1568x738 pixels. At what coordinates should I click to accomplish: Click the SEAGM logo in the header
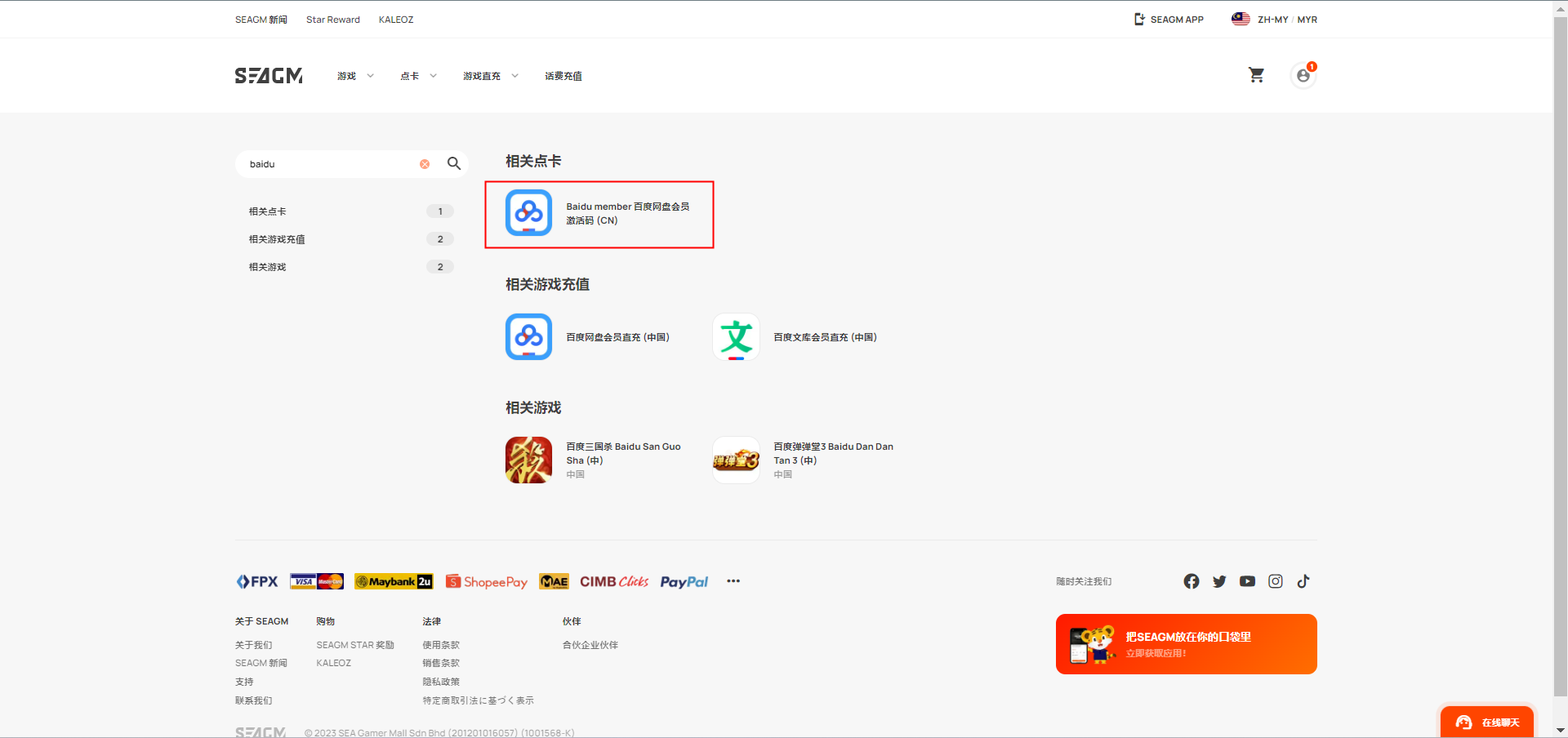269,75
